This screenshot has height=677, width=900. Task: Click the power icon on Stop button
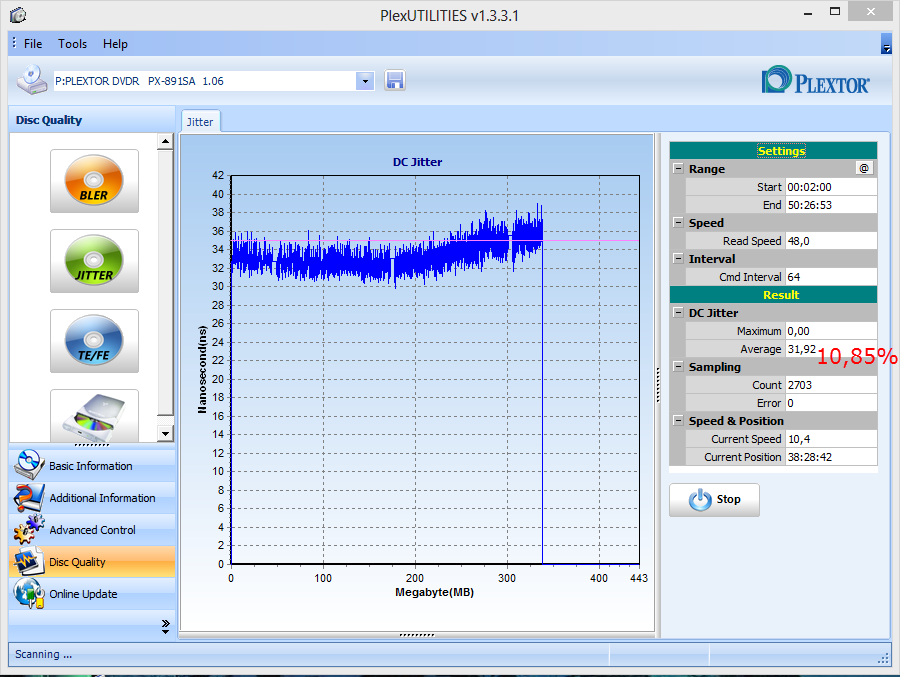pyautogui.click(x=700, y=500)
